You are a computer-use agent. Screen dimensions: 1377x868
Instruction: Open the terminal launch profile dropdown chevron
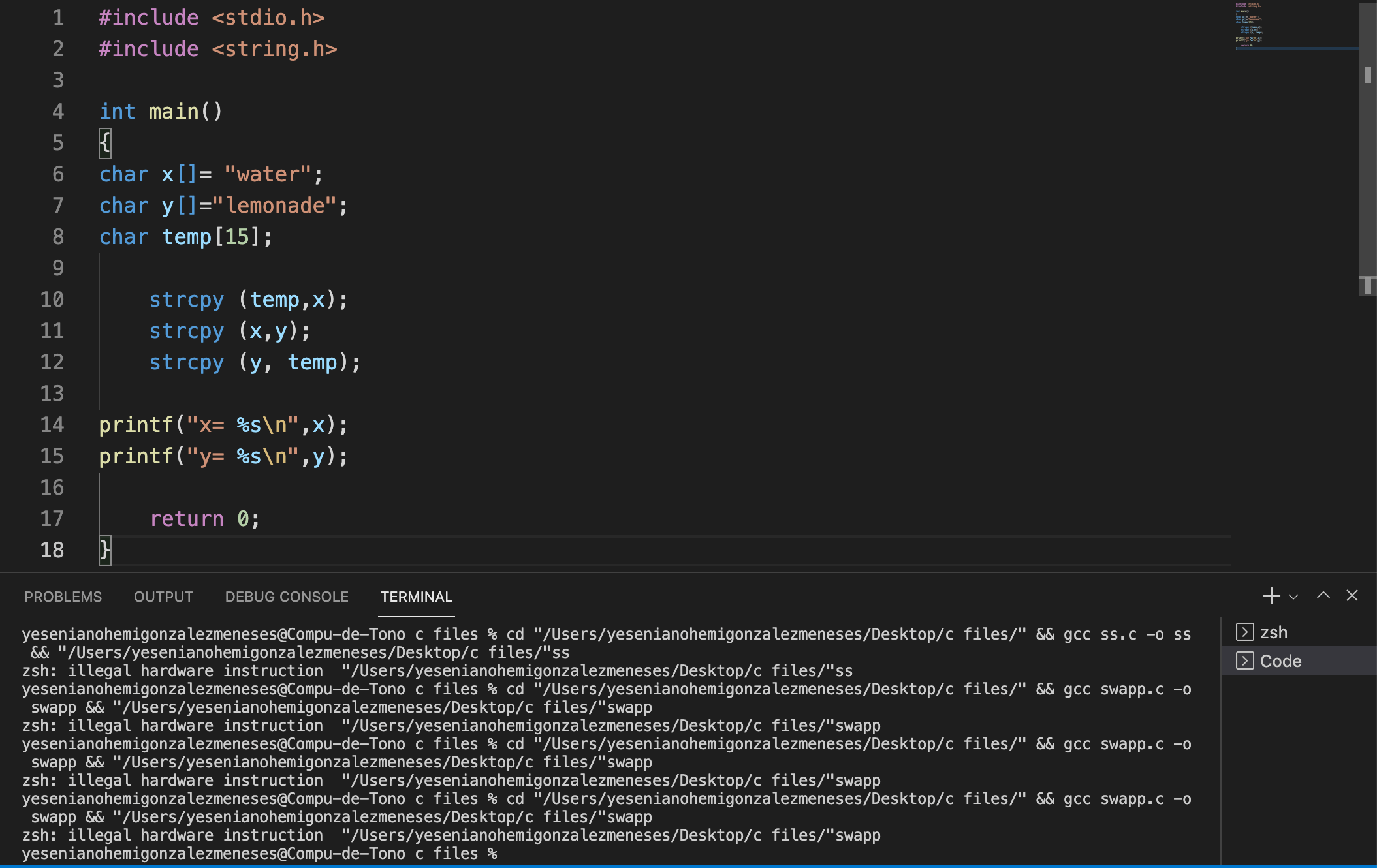(x=1293, y=597)
